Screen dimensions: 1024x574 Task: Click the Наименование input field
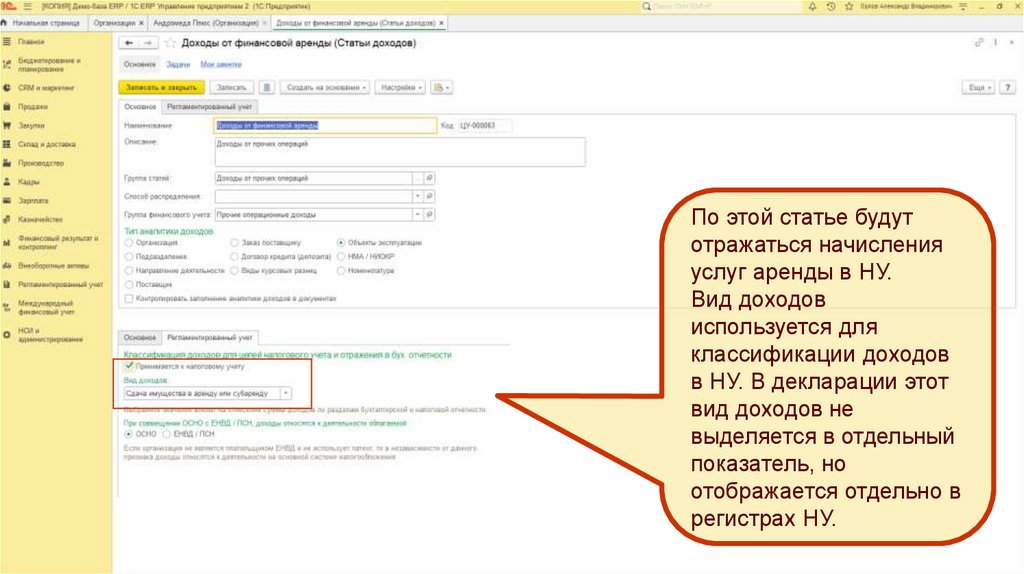click(325, 125)
